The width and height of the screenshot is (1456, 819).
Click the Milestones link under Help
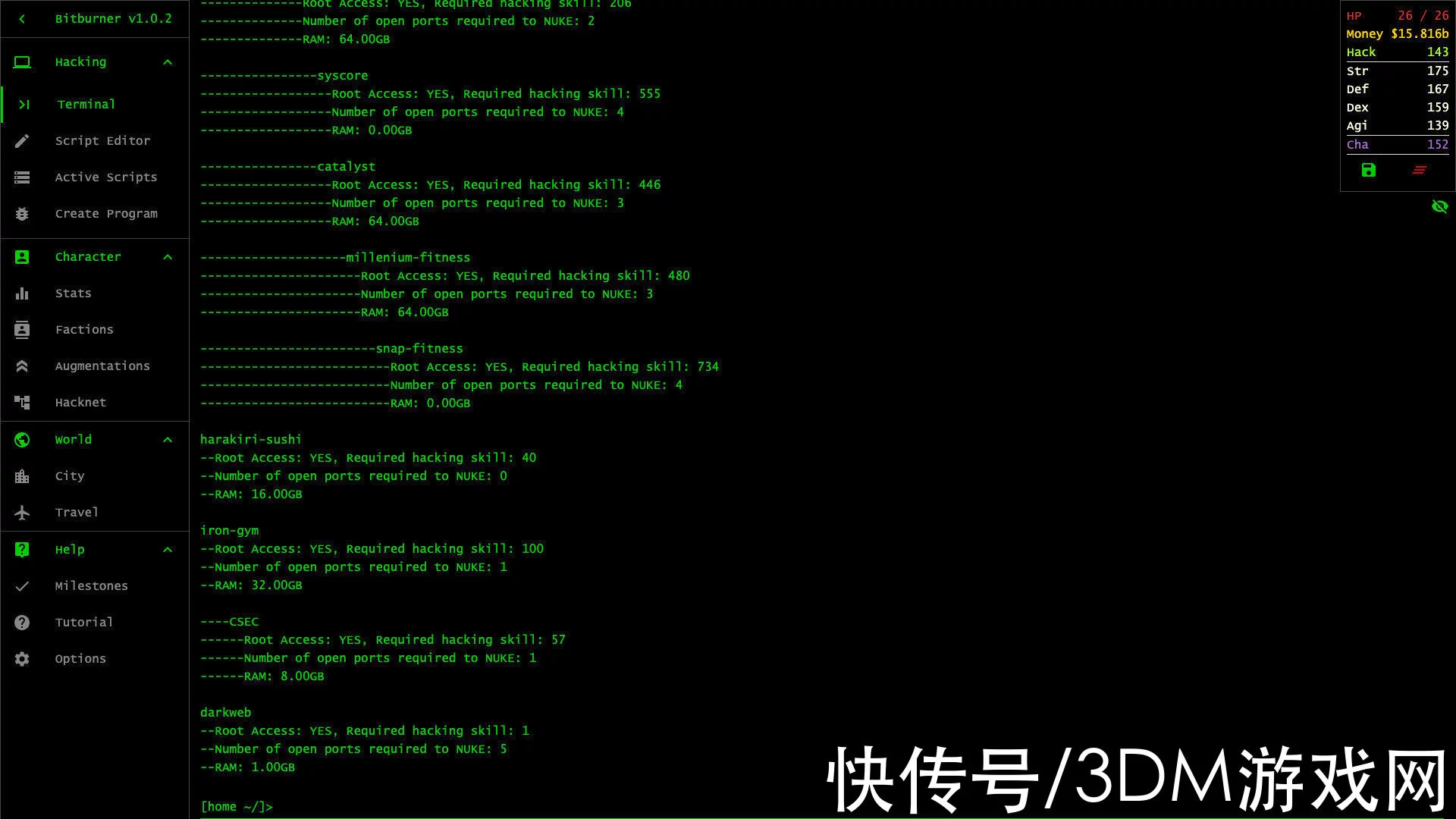92,585
